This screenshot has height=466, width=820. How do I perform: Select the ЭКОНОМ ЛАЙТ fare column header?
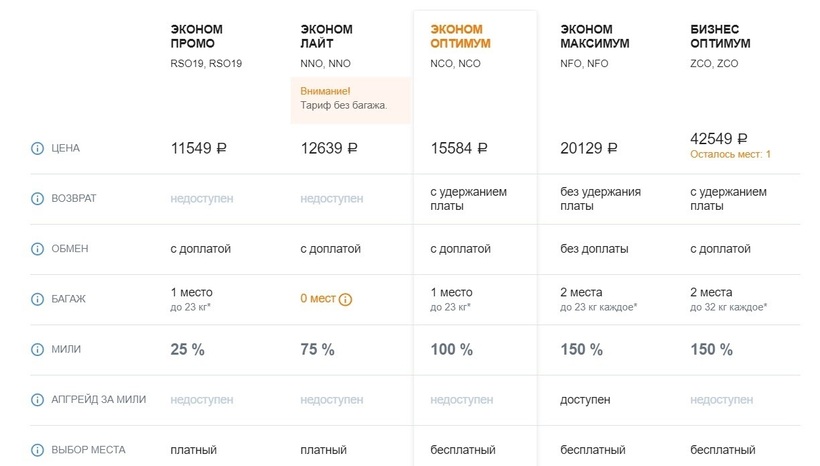click(326, 37)
